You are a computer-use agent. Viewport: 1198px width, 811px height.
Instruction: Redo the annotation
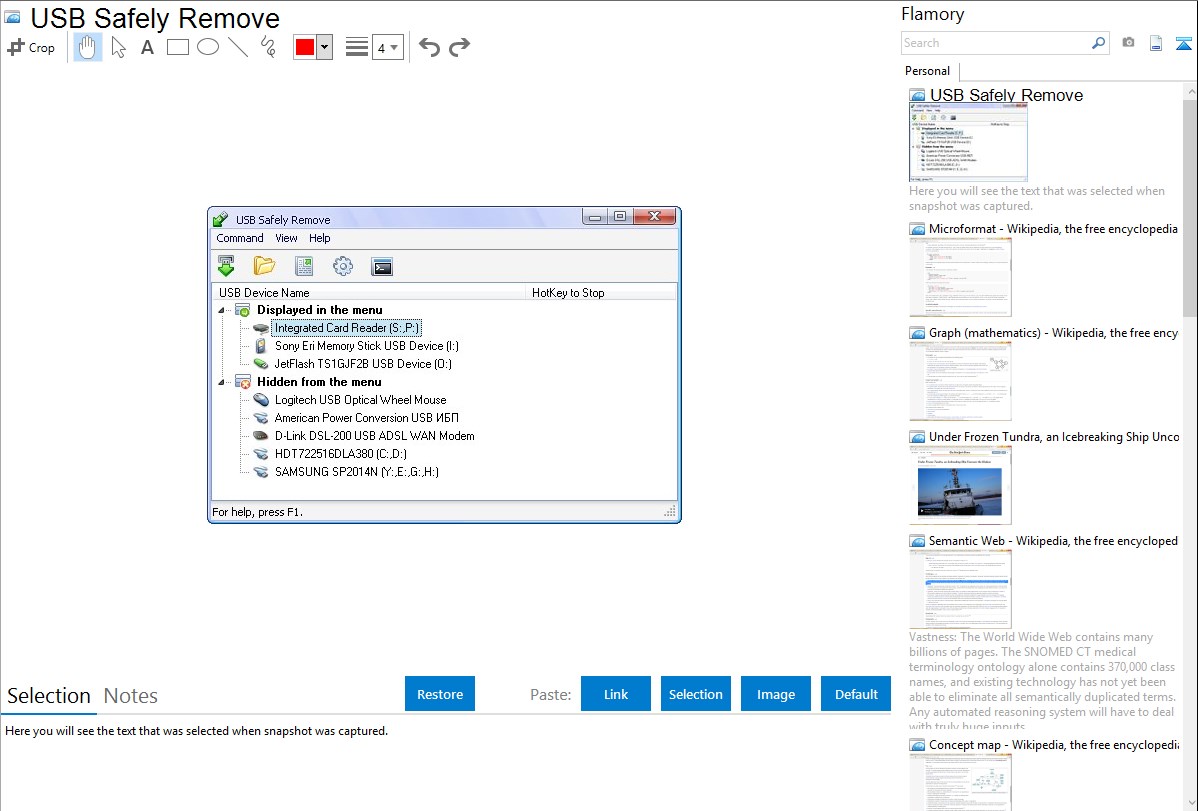click(459, 47)
